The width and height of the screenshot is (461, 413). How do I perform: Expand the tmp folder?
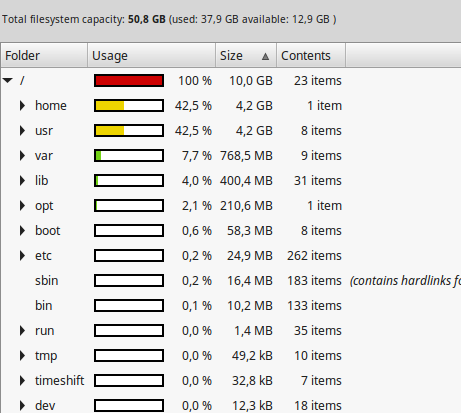tap(22, 356)
